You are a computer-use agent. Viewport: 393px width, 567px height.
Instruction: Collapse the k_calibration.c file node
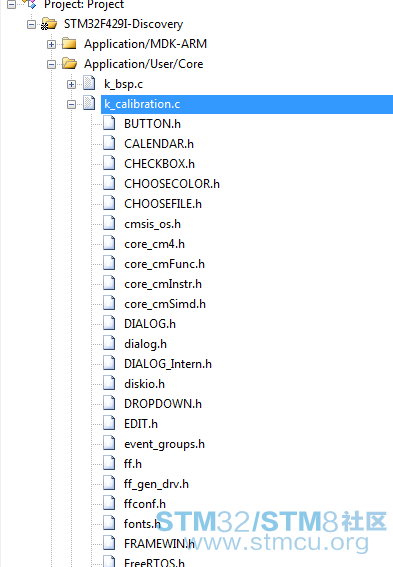click(x=71, y=105)
